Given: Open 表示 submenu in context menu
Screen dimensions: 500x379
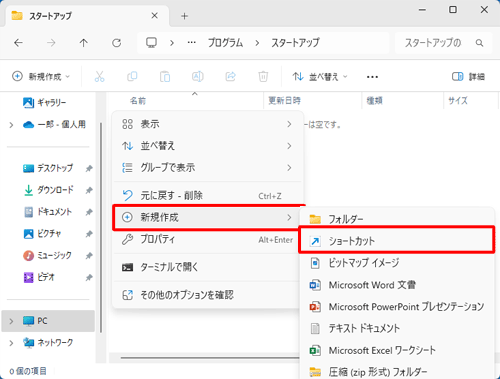Looking at the screenshot, I should [207, 124].
